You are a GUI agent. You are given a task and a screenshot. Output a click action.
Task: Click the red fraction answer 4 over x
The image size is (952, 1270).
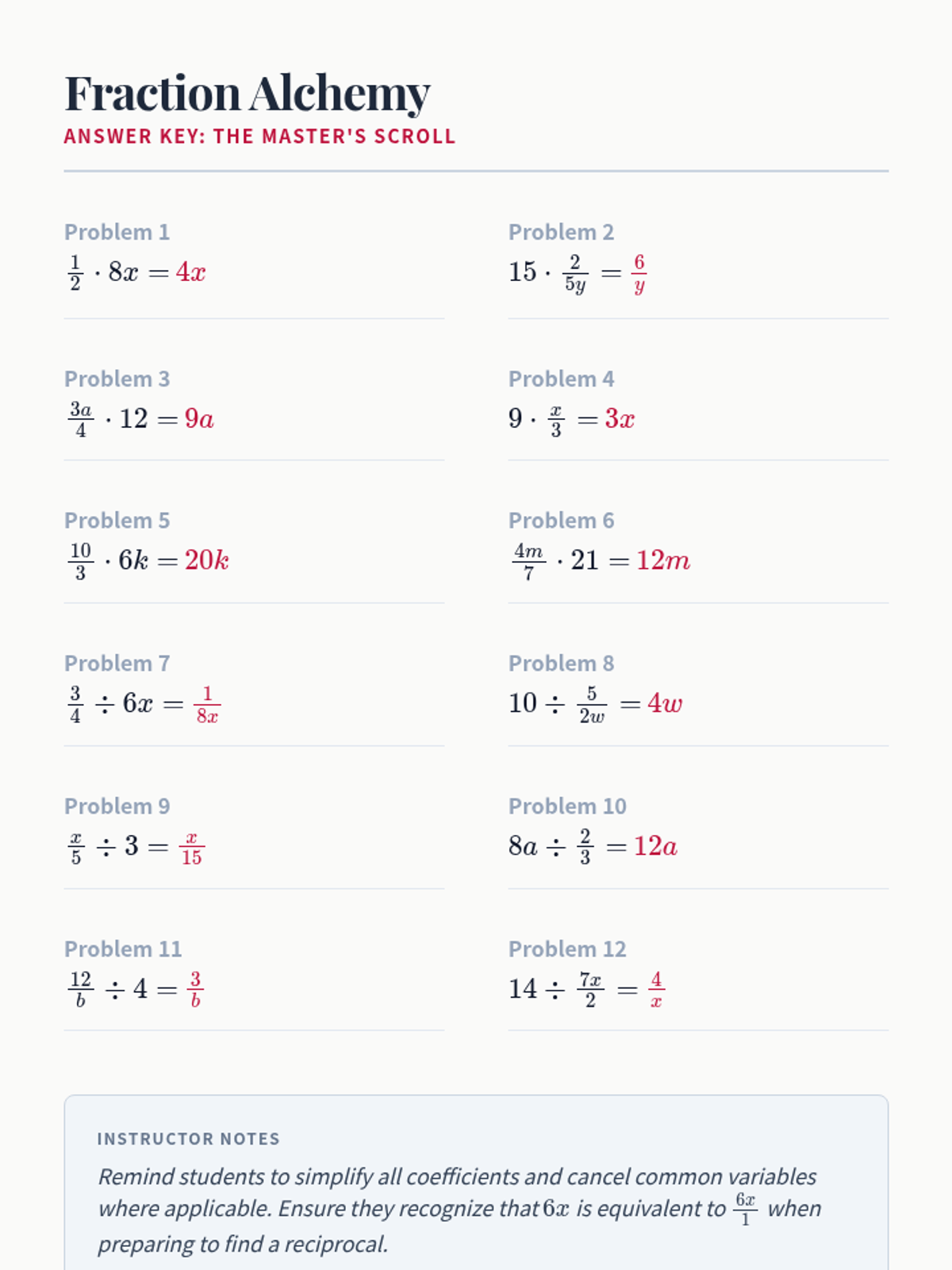pyautogui.click(x=656, y=989)
